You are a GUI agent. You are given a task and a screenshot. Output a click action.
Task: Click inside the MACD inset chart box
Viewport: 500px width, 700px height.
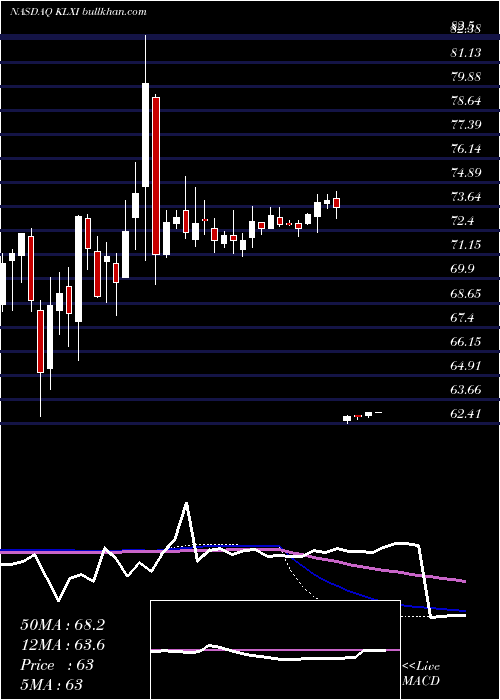tap(275, 650)
